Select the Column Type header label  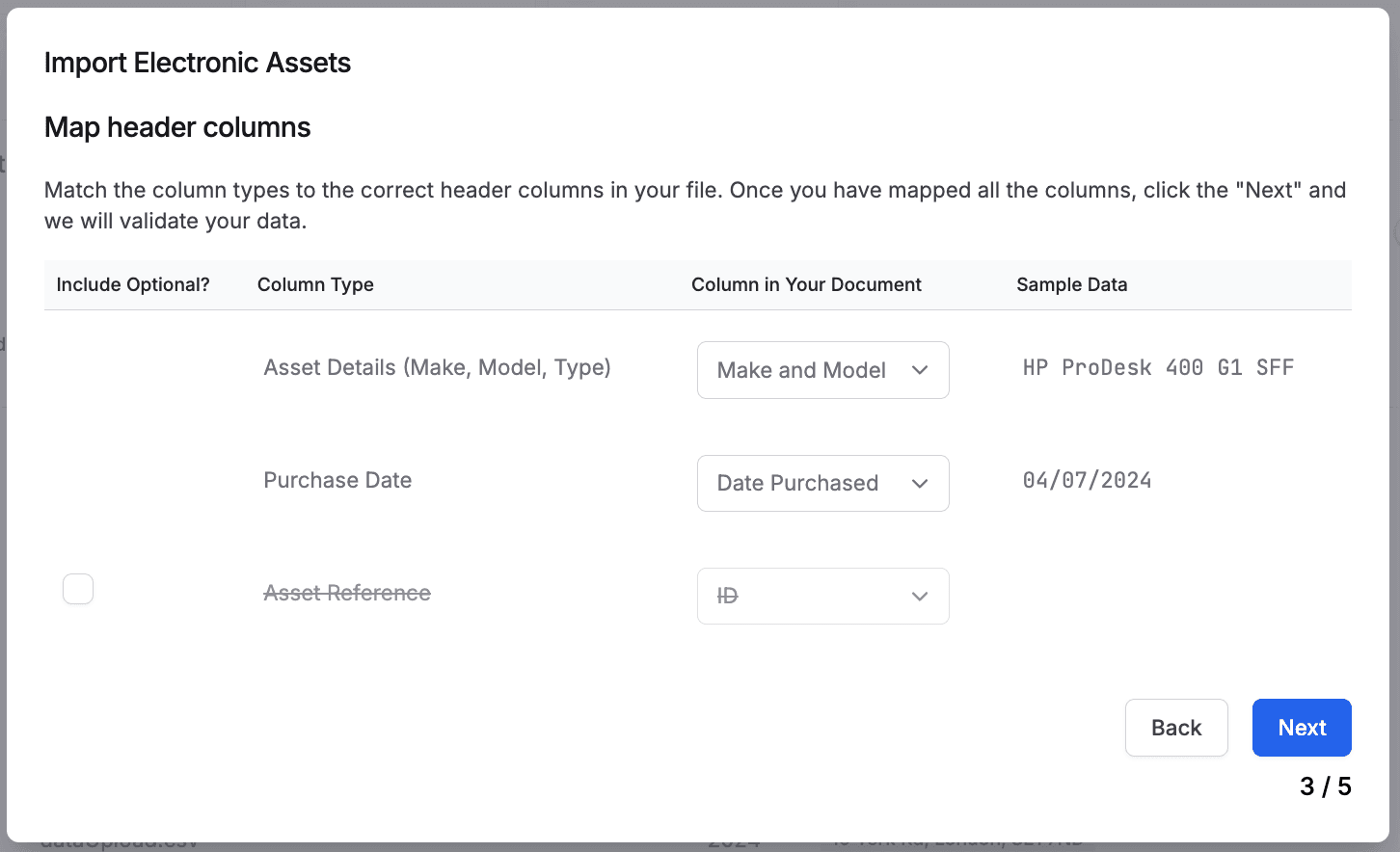click(315, 284)
